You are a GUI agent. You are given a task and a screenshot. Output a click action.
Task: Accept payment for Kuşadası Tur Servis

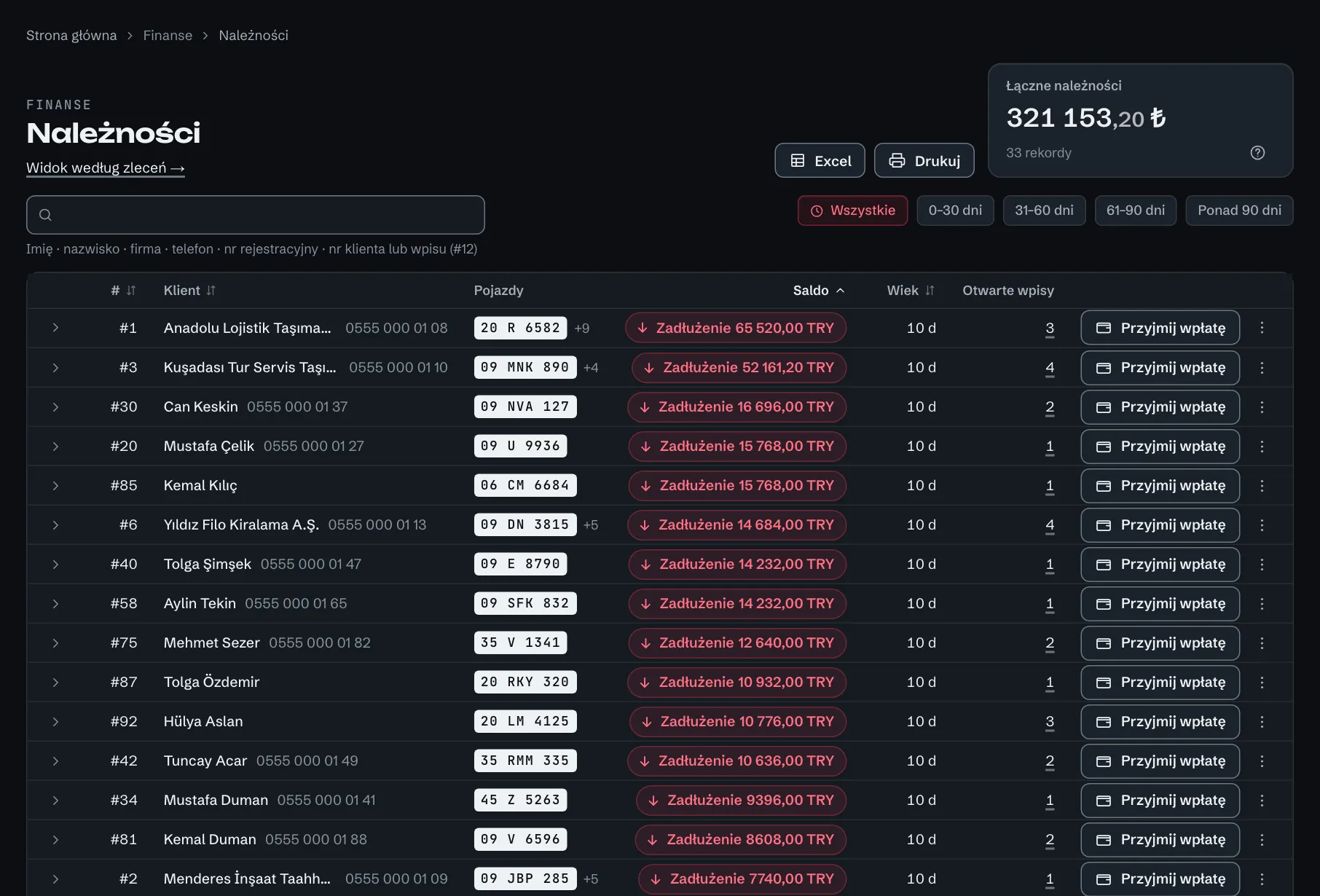1160,367
